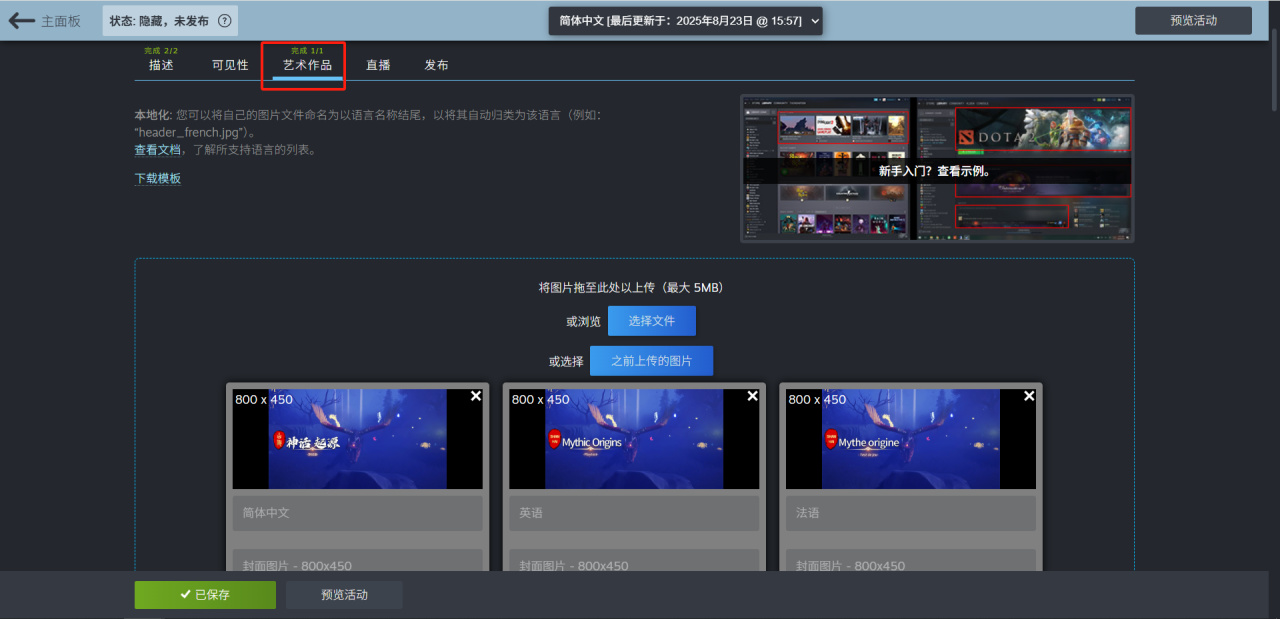Open the 直播 tab
Screen dimensions: 1280x619
[378, 65]
